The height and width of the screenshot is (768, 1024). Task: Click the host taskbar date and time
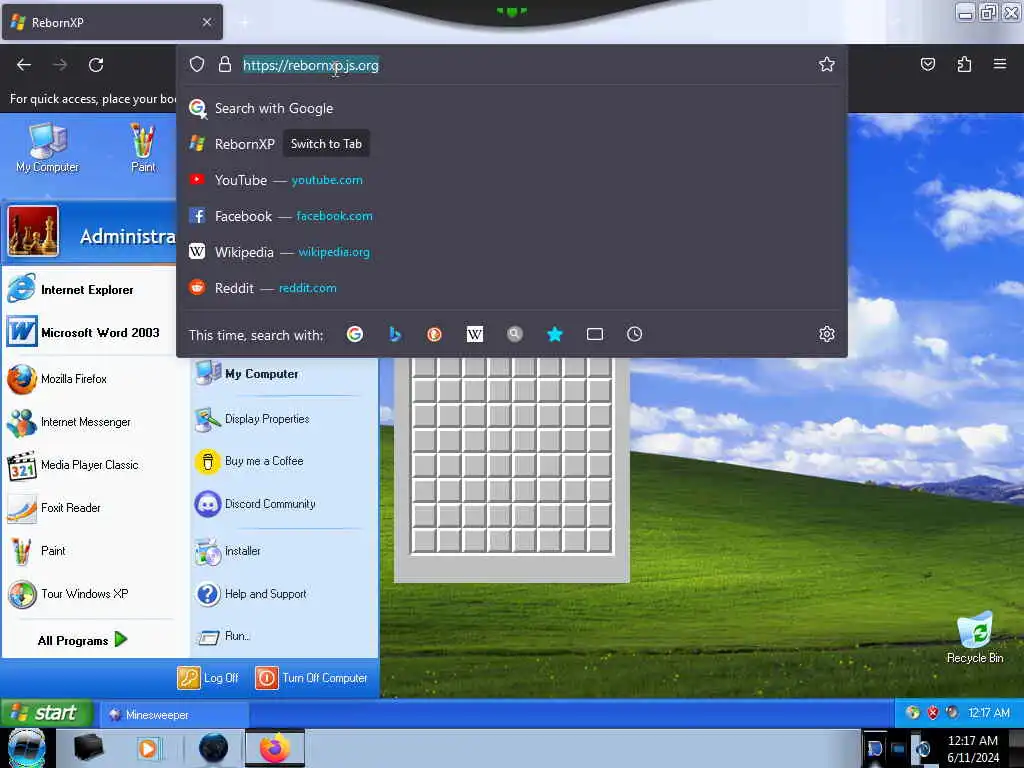[x=973, y=749]
